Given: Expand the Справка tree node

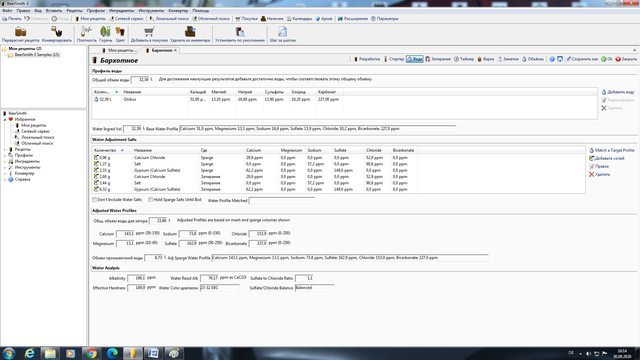Looking at the screenshot, I should click(x=5, y=180).
